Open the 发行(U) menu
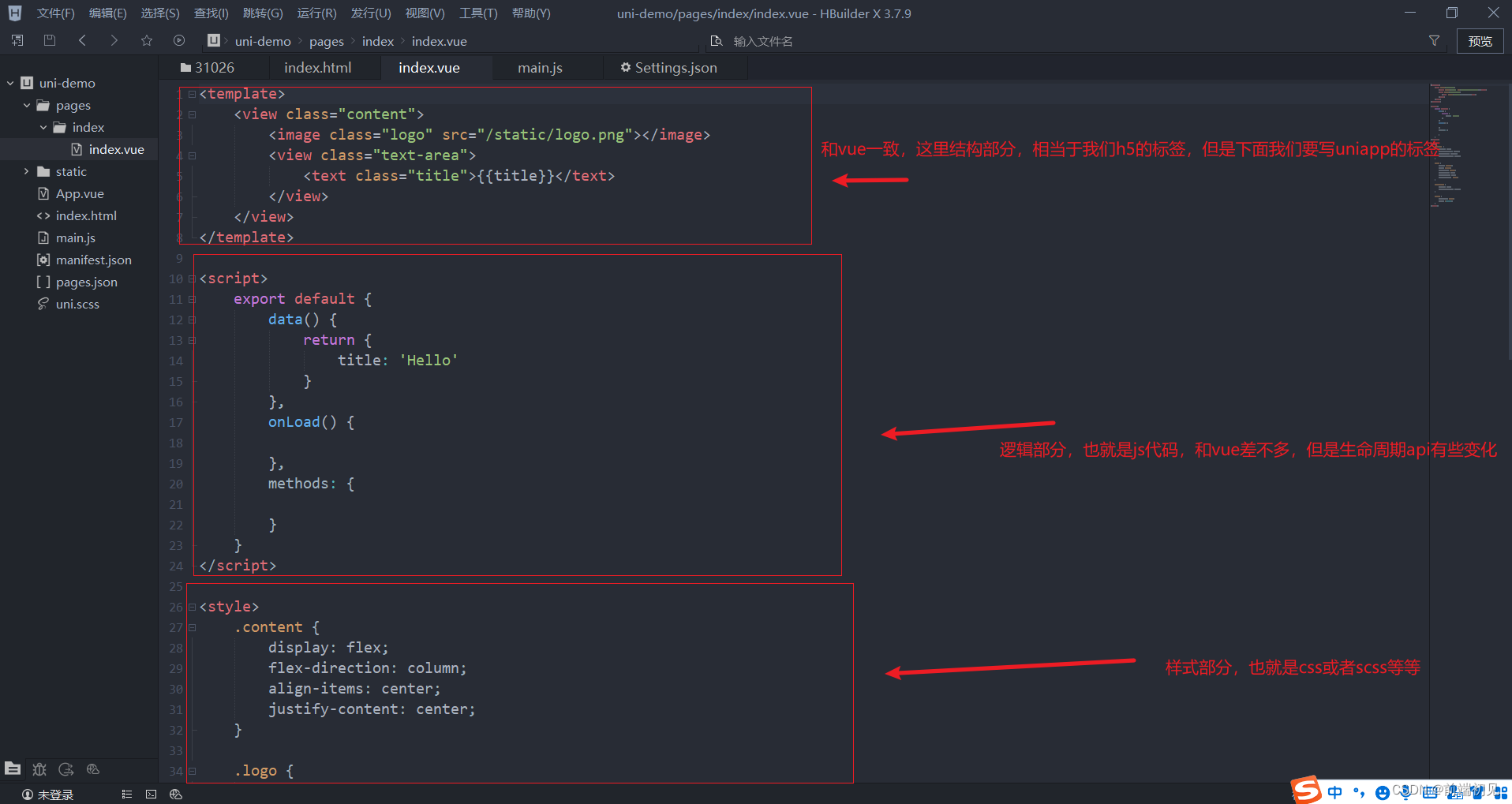Viewport: 1512px width, 804px height. (371, 13)
